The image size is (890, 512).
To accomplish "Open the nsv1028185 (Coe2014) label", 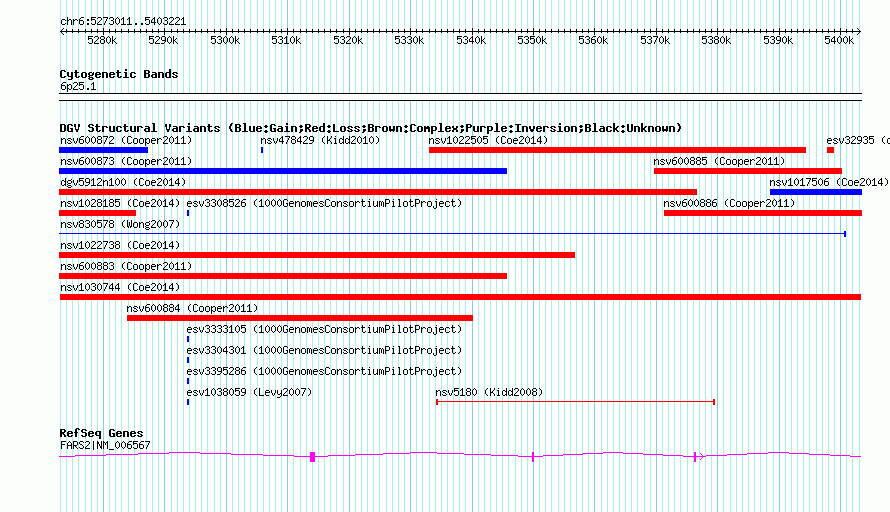I will (x=120, y=203).
